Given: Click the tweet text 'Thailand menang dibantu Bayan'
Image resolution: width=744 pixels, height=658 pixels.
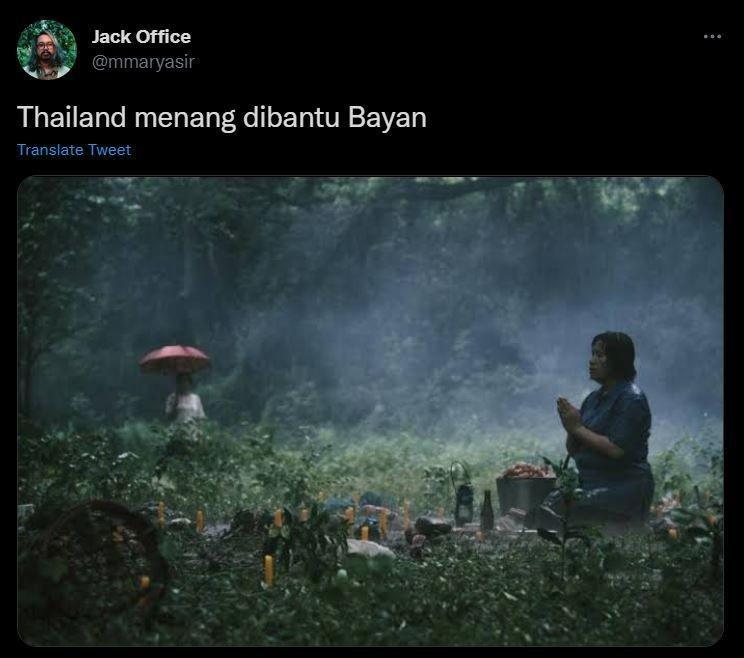Looking at the screenshot, I should click(222, 117).
